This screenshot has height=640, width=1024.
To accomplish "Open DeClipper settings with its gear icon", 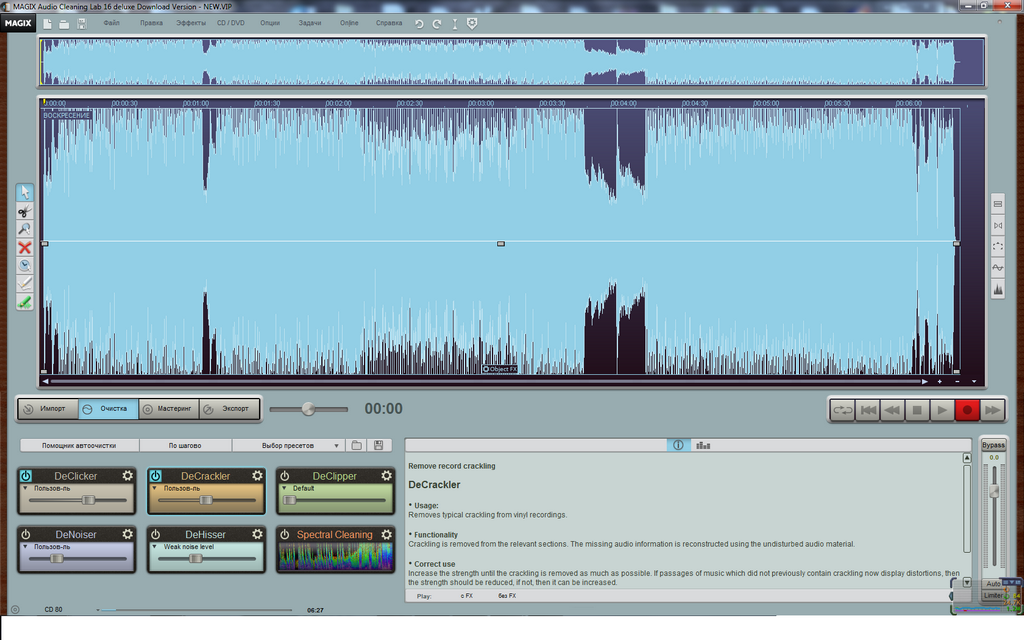I will 387,475.
